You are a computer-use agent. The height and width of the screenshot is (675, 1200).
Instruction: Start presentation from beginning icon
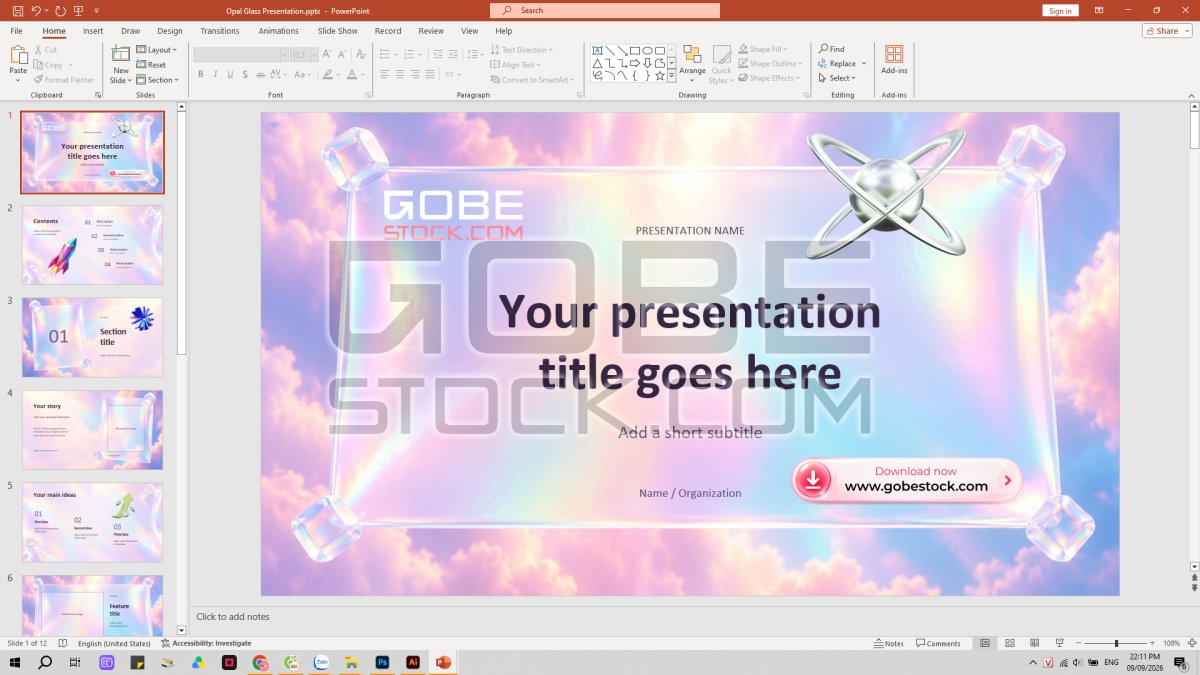coord(78,10)
